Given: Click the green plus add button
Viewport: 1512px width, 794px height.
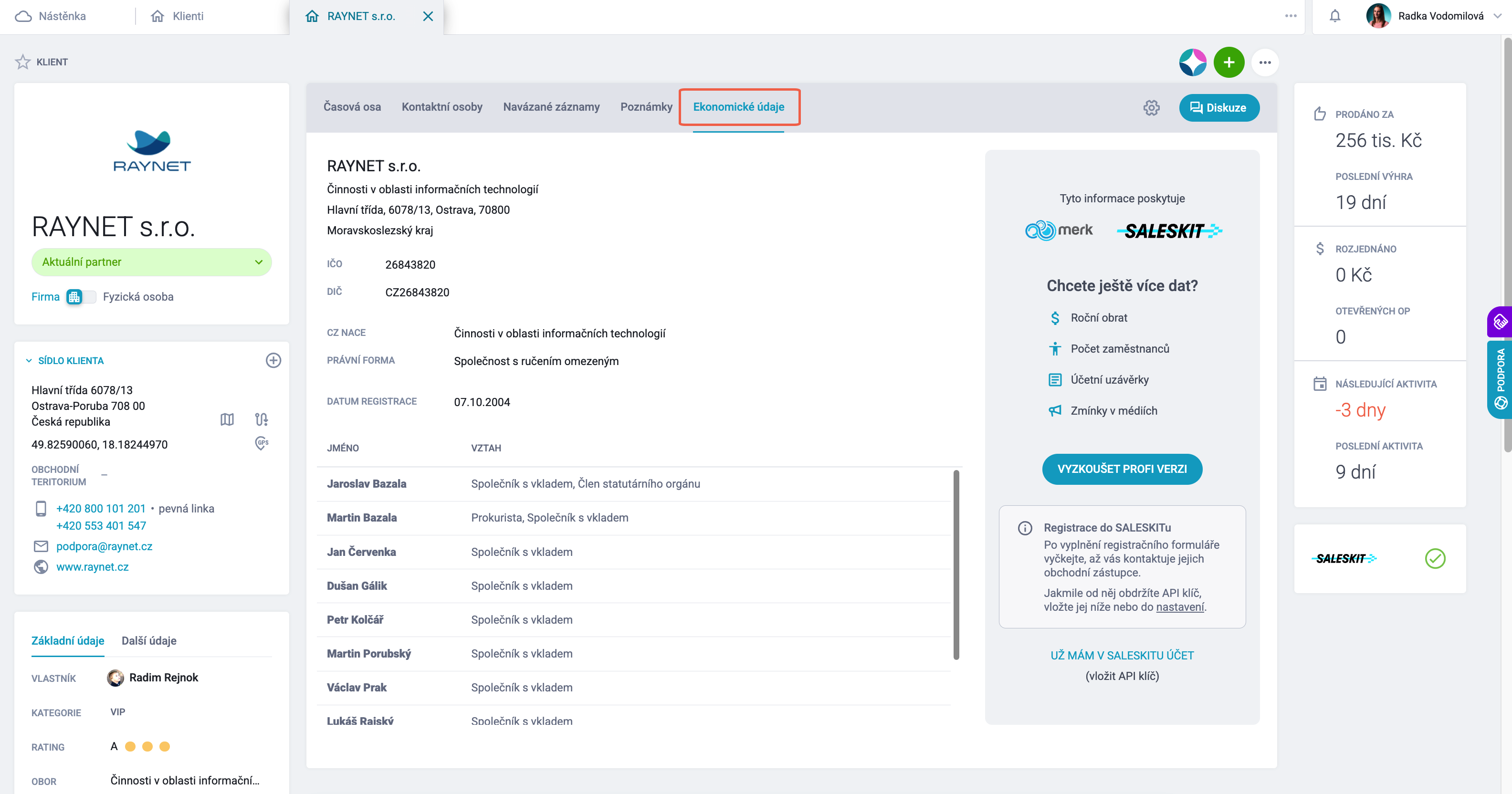Looking at the screenshot, I should point(1229,62).
